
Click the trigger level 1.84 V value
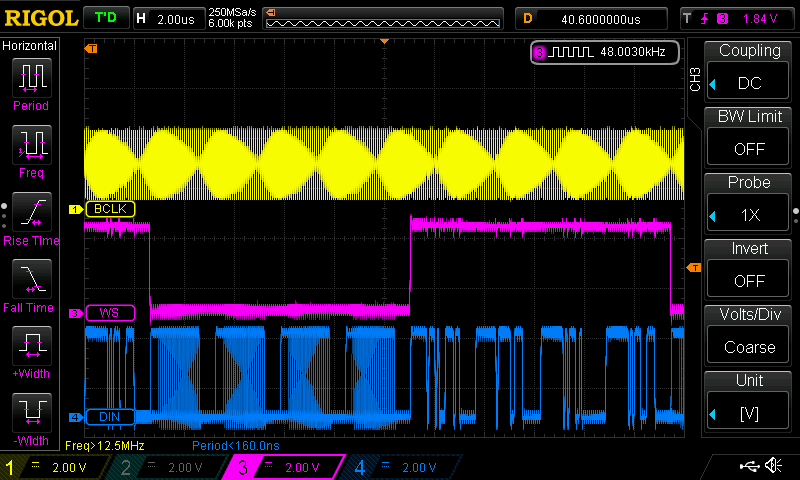click(x=760, y=19)
